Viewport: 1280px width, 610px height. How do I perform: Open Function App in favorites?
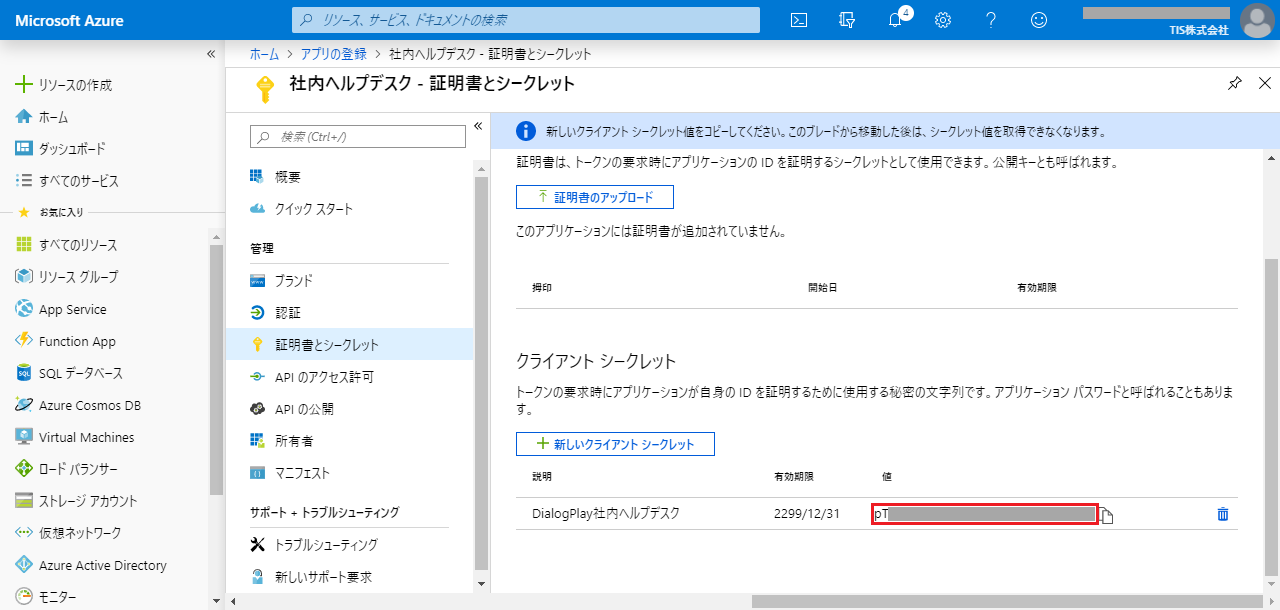click(x=65, y=341)
